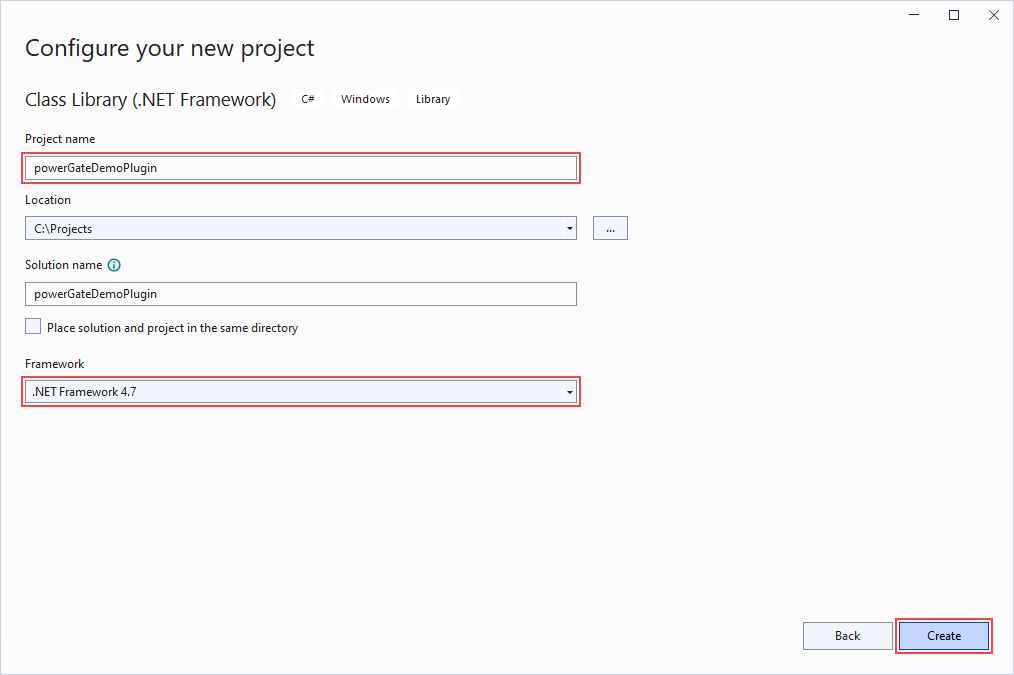The height and width of the screenshot is (675, 1014).
Task: Expand the Location dropdown arrow
Action: click(x=569, y=229)
